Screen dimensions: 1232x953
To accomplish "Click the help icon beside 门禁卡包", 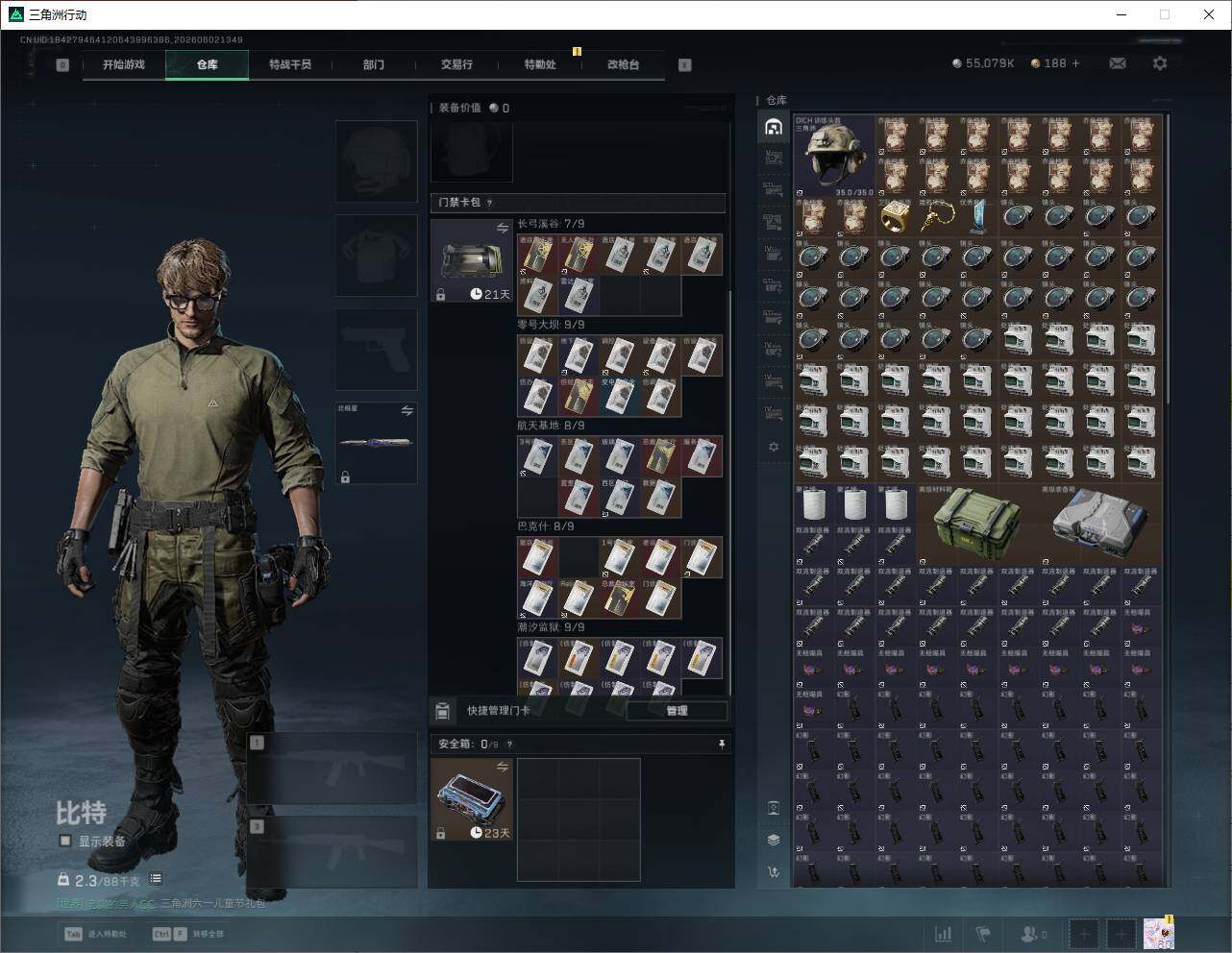I will (x=490, y=203).
